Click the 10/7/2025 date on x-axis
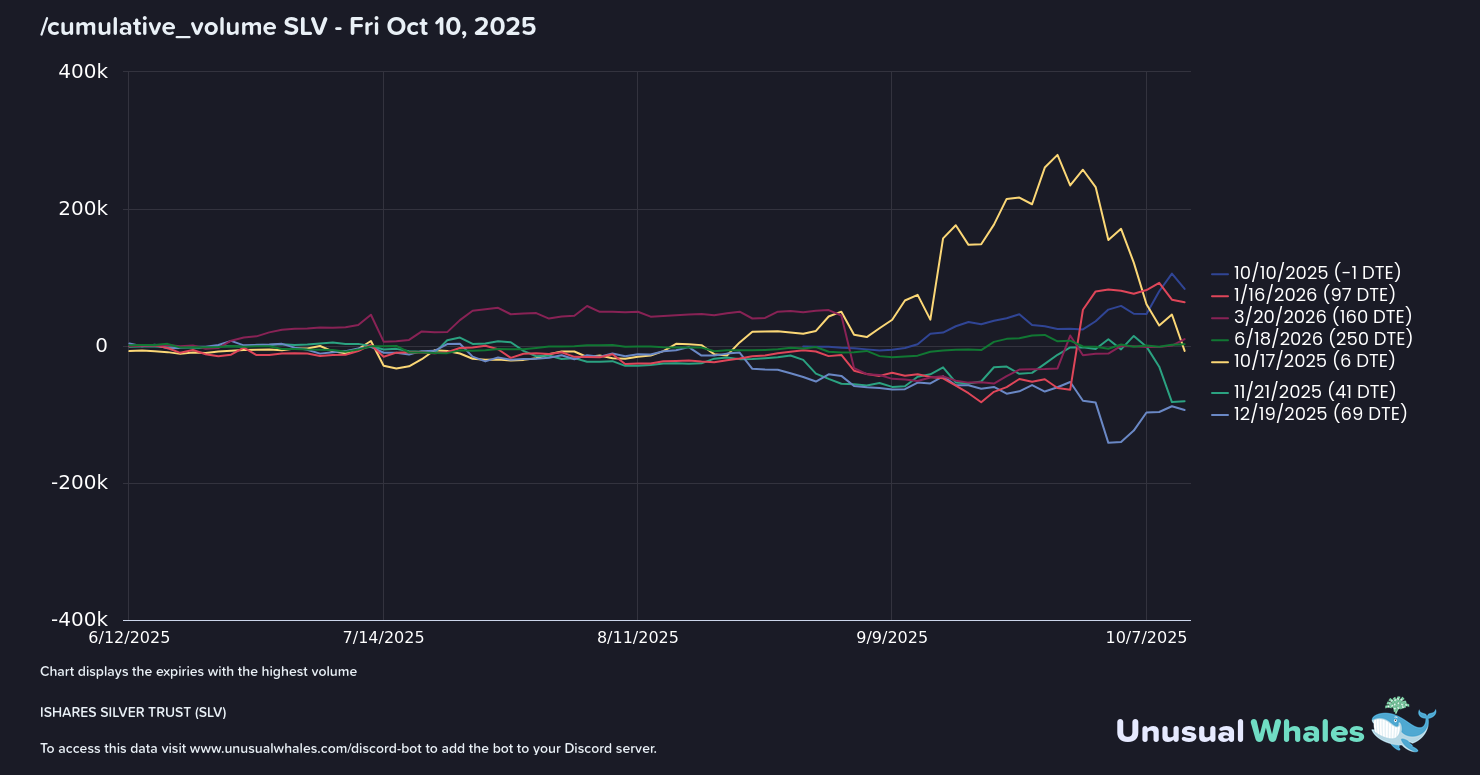 point(1146,637)
